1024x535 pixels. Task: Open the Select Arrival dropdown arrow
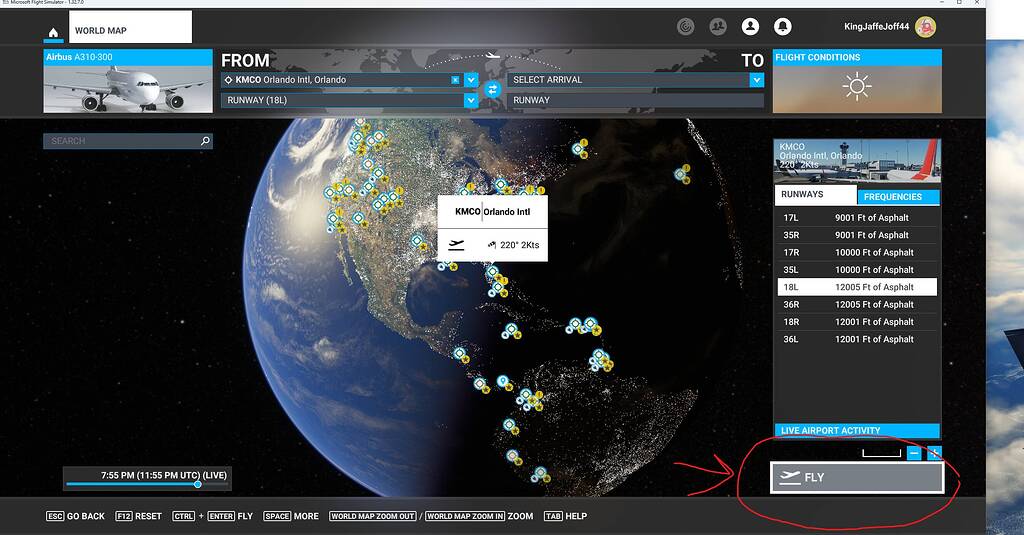click(x=757, y=80)
